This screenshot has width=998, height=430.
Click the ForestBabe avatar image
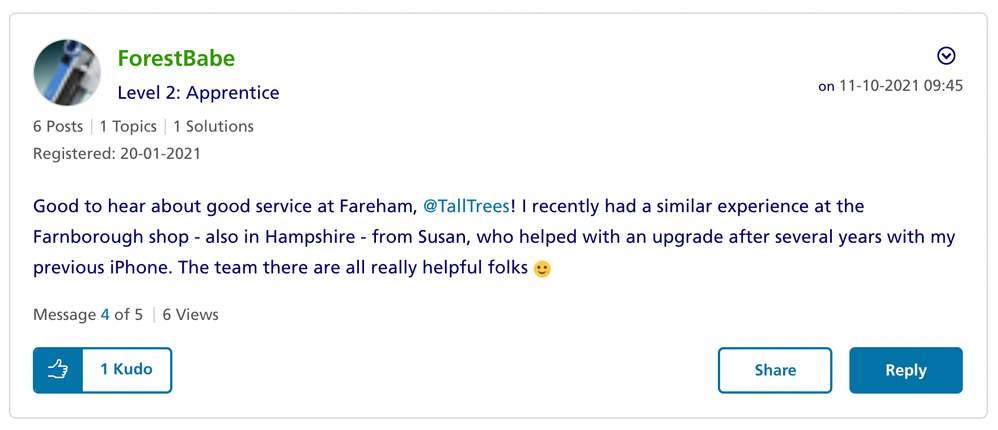[67, 73]
